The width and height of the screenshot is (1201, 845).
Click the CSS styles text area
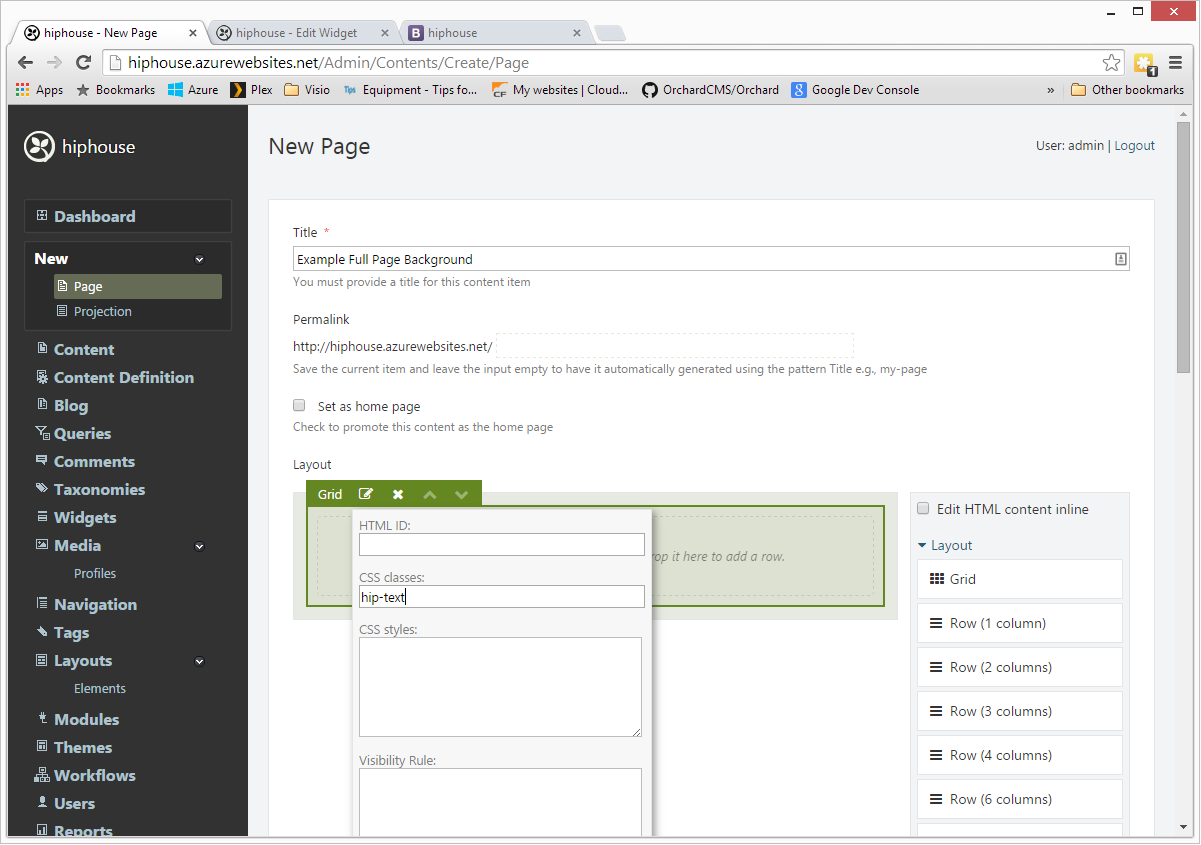[500, 687]
